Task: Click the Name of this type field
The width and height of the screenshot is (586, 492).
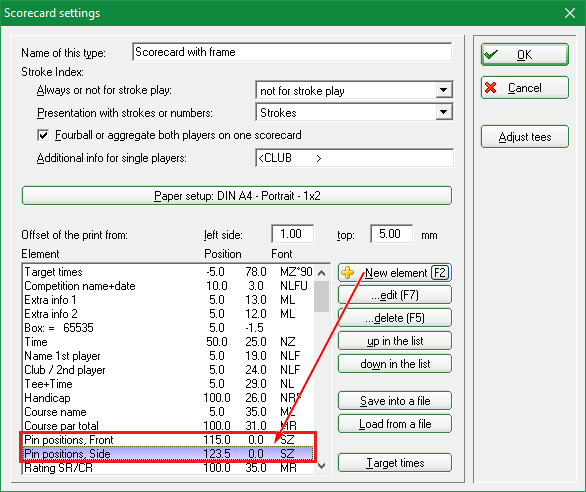Action: (292, 52)
